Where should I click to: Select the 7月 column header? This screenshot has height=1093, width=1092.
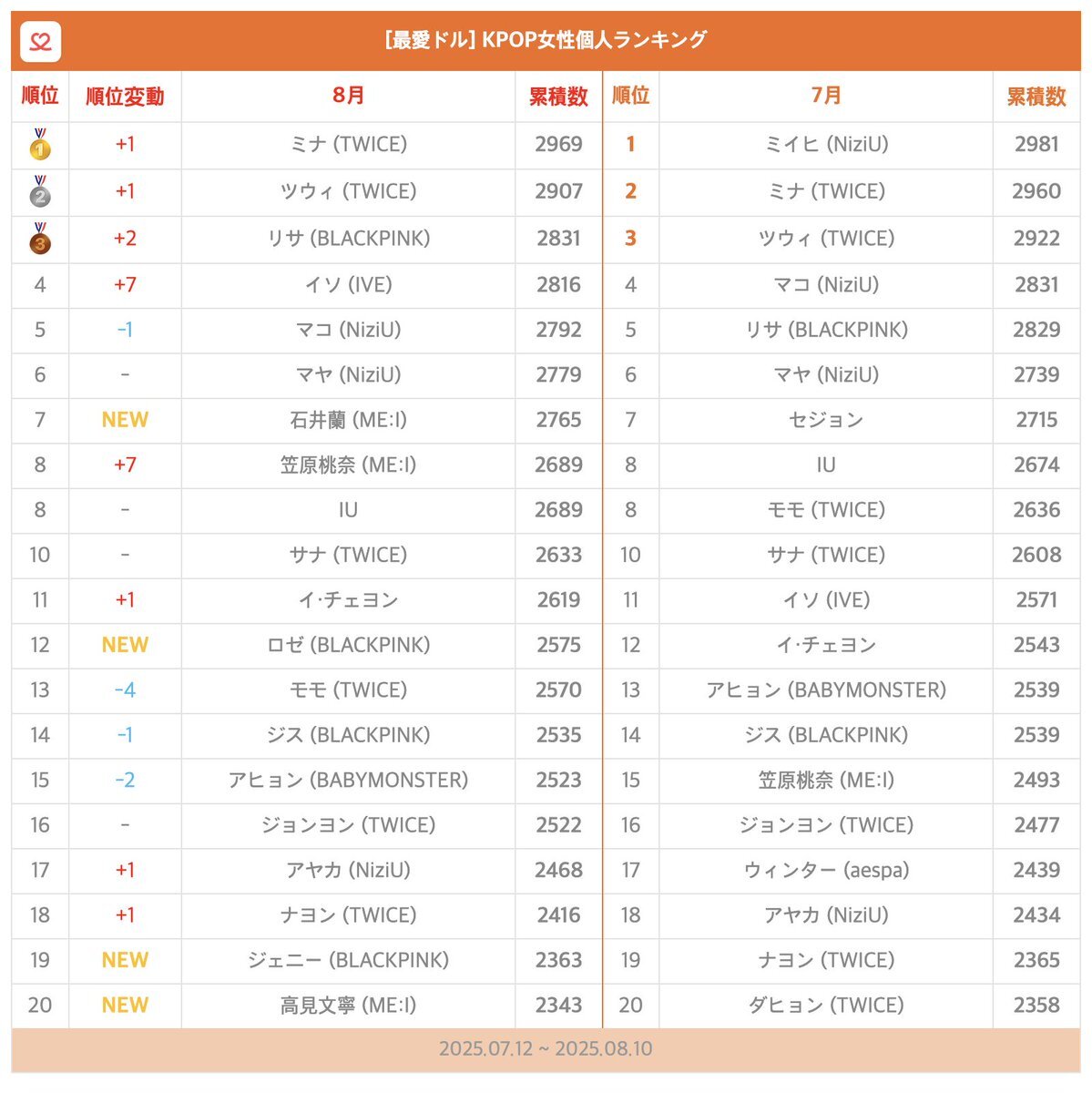point(826,96)
